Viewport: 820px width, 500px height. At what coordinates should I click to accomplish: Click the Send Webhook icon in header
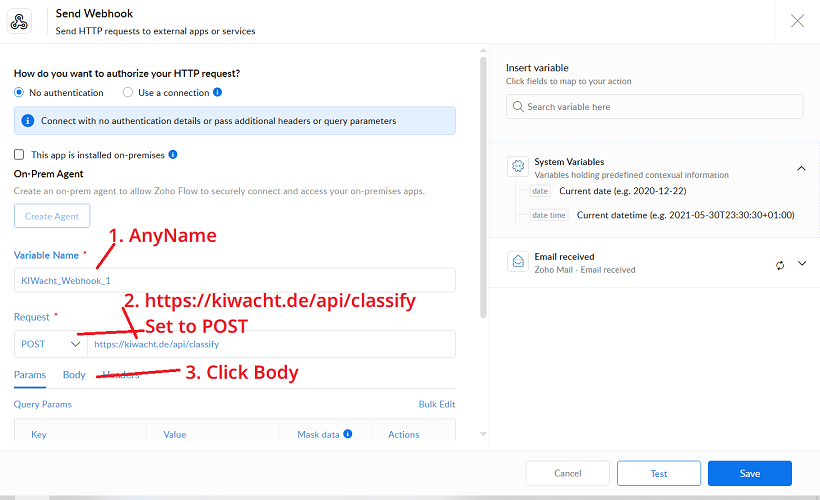20,22
